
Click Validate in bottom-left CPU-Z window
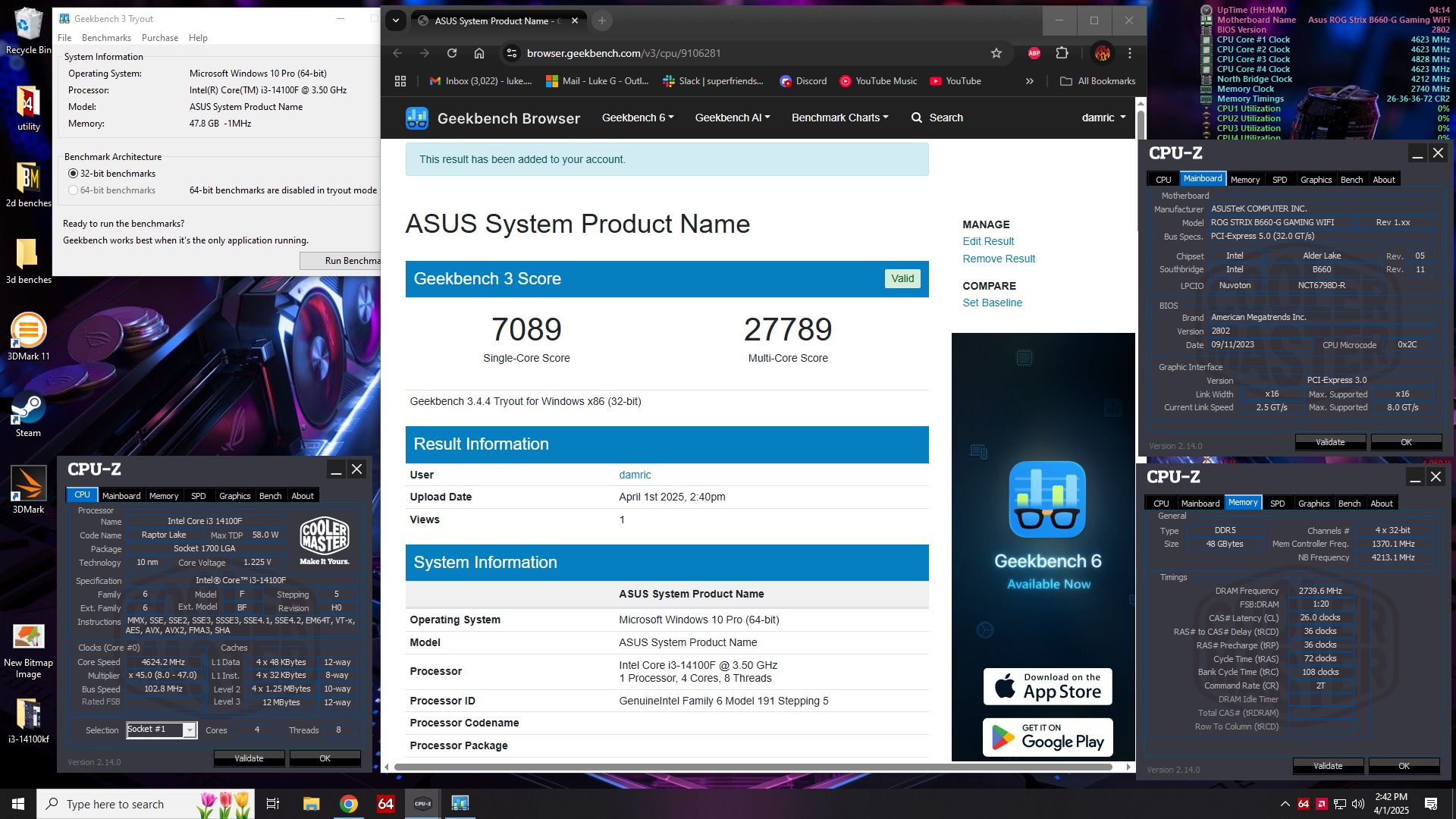point(249,758)
